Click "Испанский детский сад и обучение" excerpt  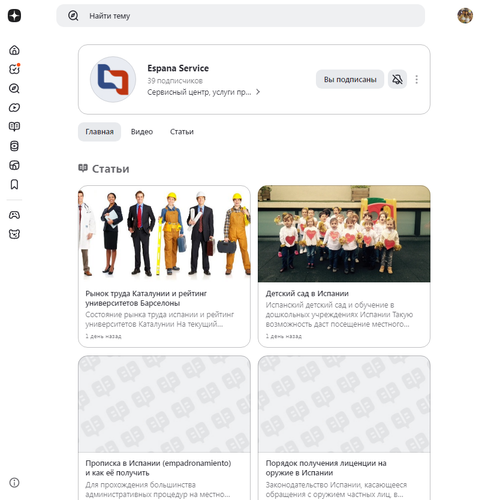click(339, 314)
